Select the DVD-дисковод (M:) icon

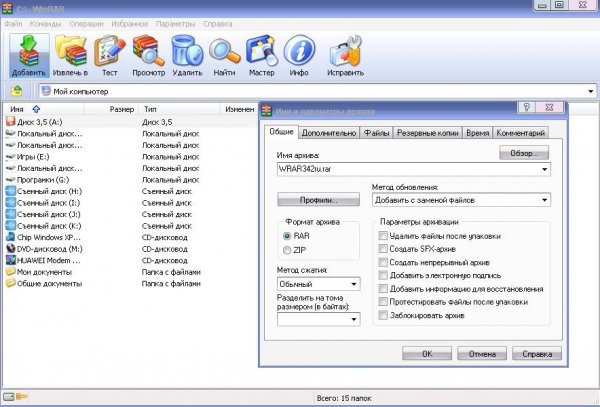[10, 249]
